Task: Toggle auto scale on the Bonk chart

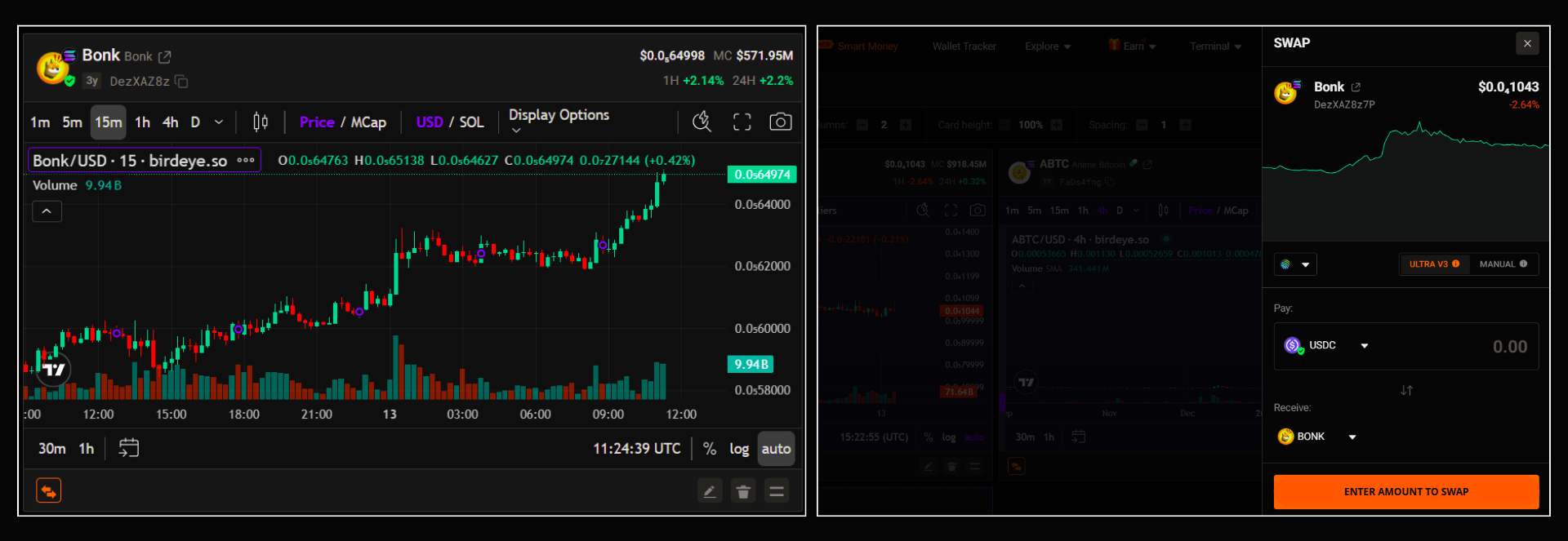Action: [x=776, y=449]
